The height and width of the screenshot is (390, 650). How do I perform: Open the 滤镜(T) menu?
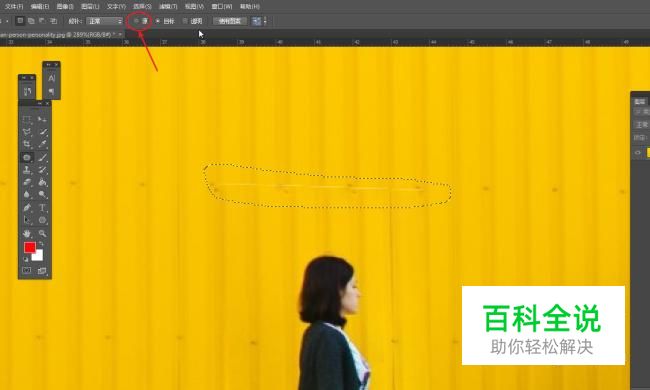(168, 6)
